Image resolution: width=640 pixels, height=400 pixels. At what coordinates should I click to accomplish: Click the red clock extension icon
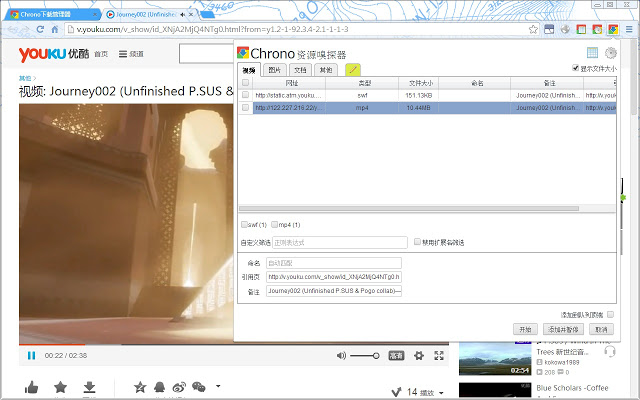click(x=597, y=29)
